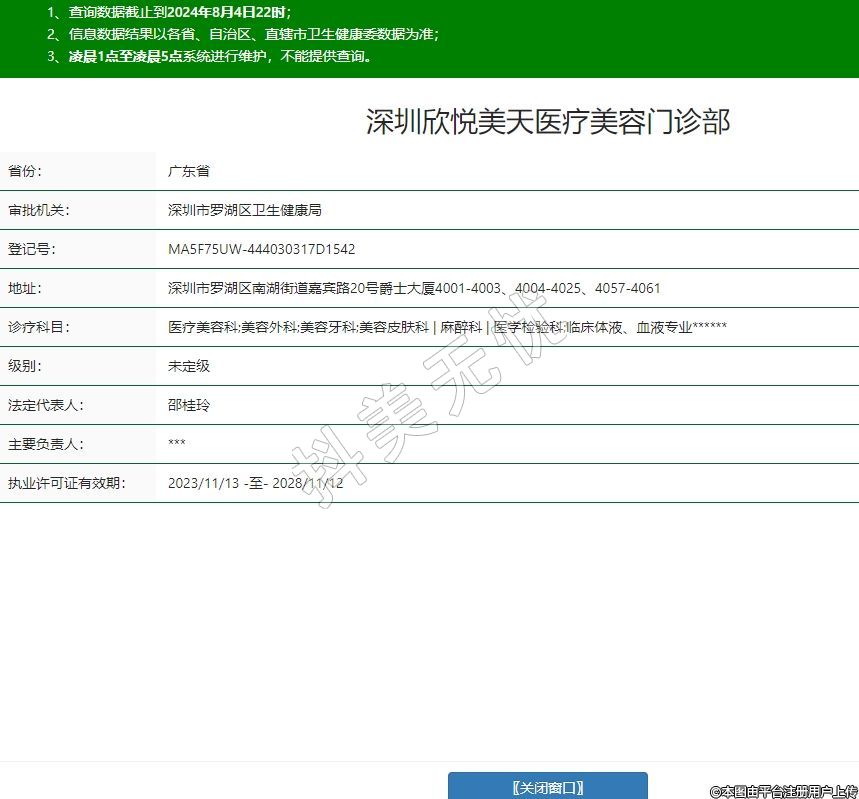Click the 关闭窗口 button
Image resolution: width=859 pixels, height=799 pixels.
[x=547, y=787]
